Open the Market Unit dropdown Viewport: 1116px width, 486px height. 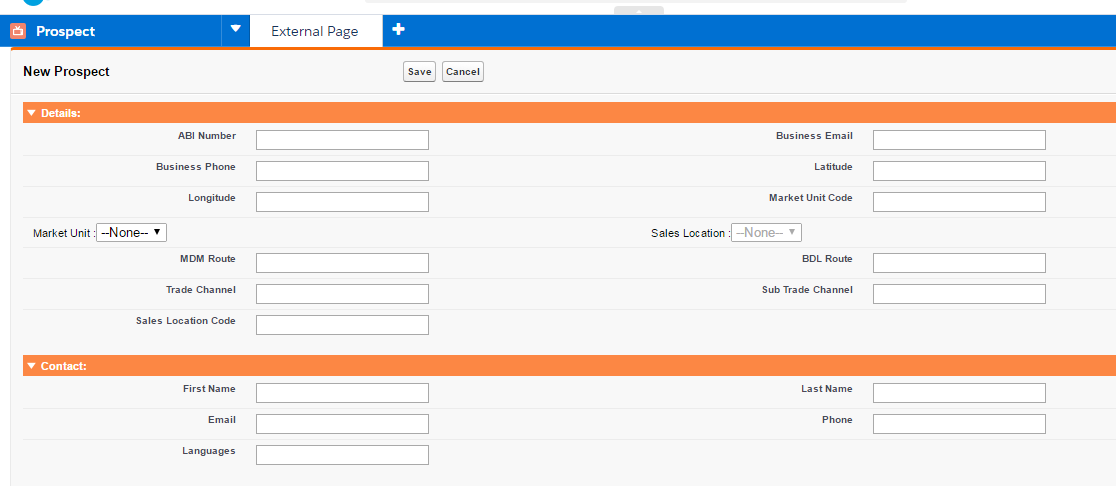pyautogui.click(x=132, y=233)
